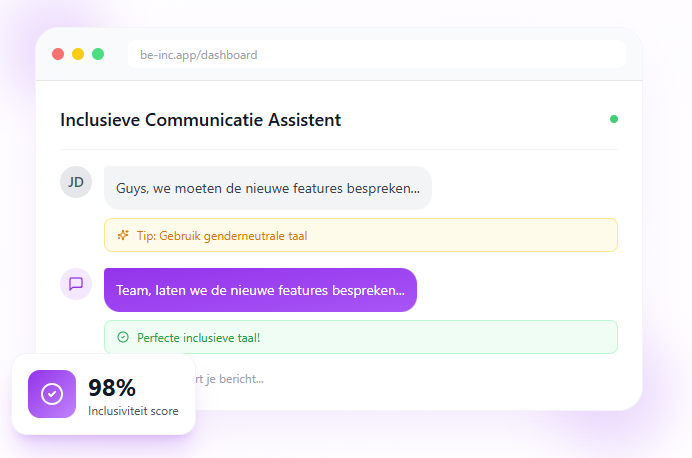Screen dimensions: 692x458
Task: Select the "Guys, we moeten" message bubble
Action: coord(268,188)
